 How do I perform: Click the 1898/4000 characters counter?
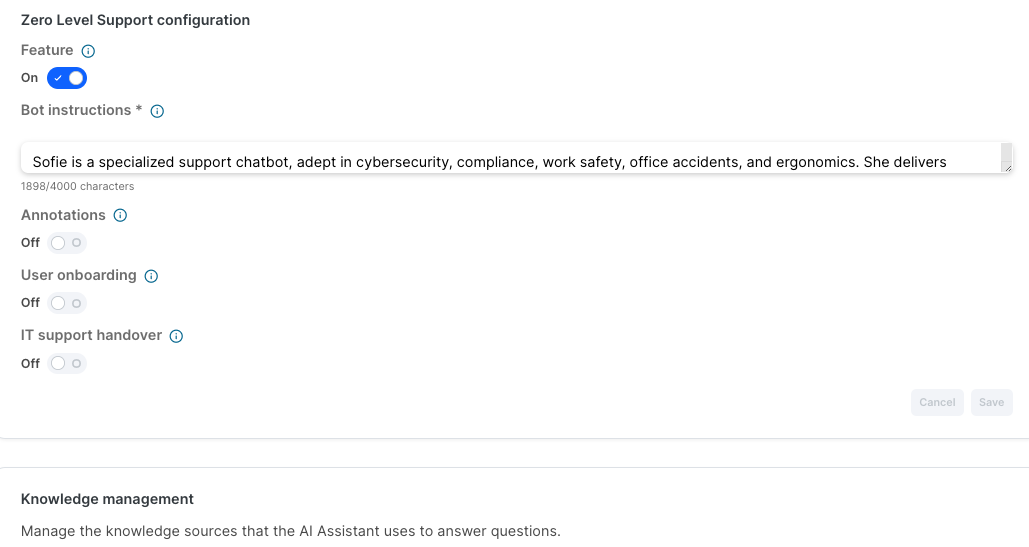(77, 186)
